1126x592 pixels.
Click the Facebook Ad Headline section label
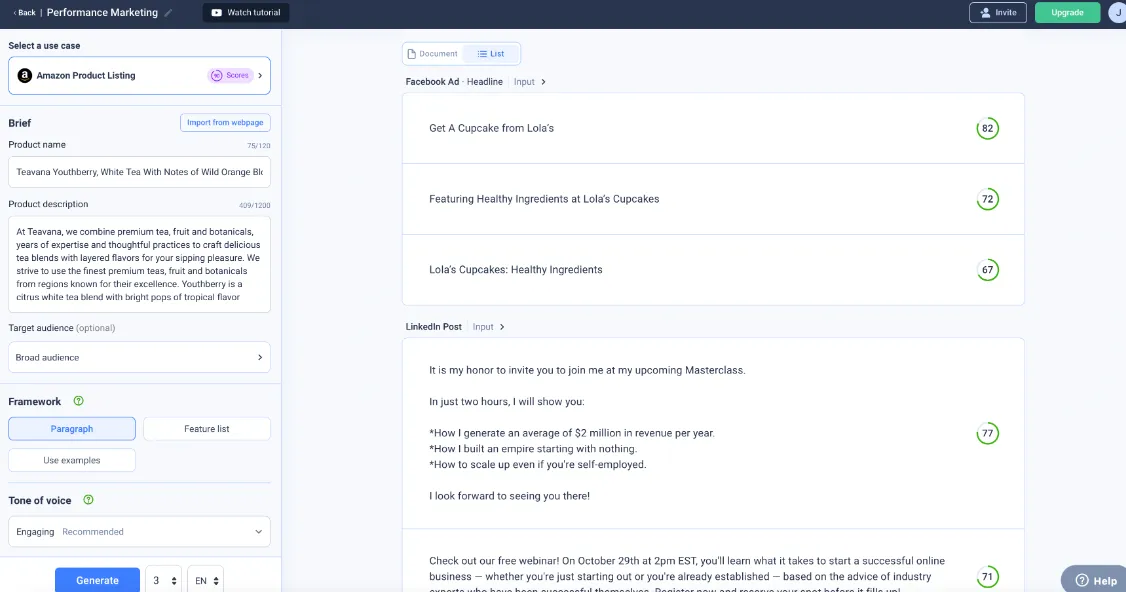point(454,82)
